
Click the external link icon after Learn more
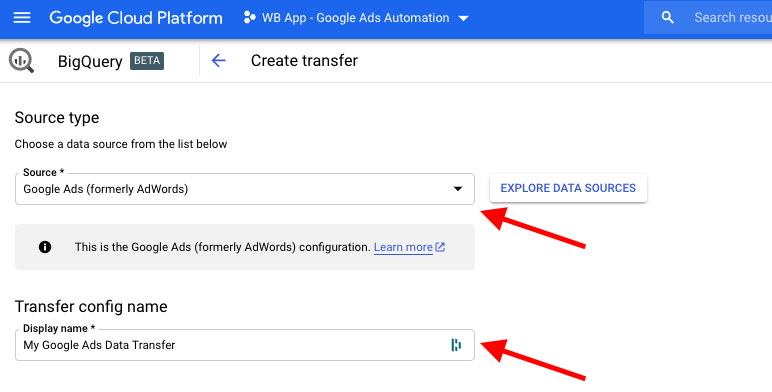pos(440,247)
